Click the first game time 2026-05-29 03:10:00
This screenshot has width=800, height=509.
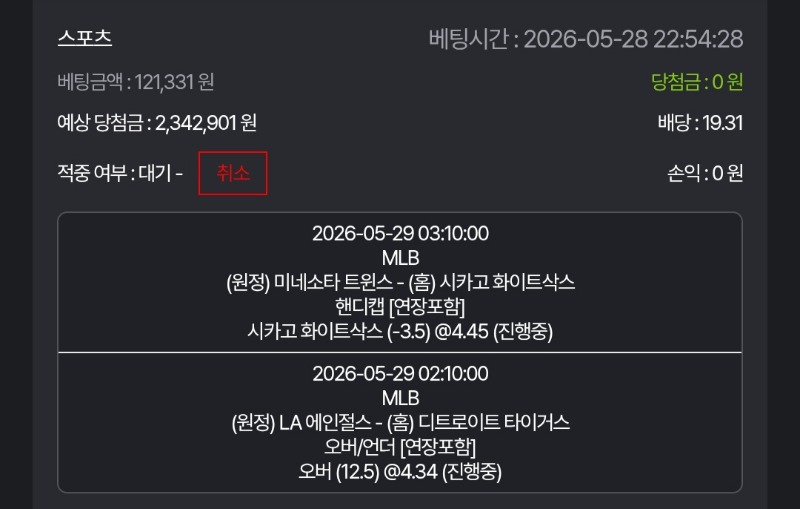(x=401, y=234)
